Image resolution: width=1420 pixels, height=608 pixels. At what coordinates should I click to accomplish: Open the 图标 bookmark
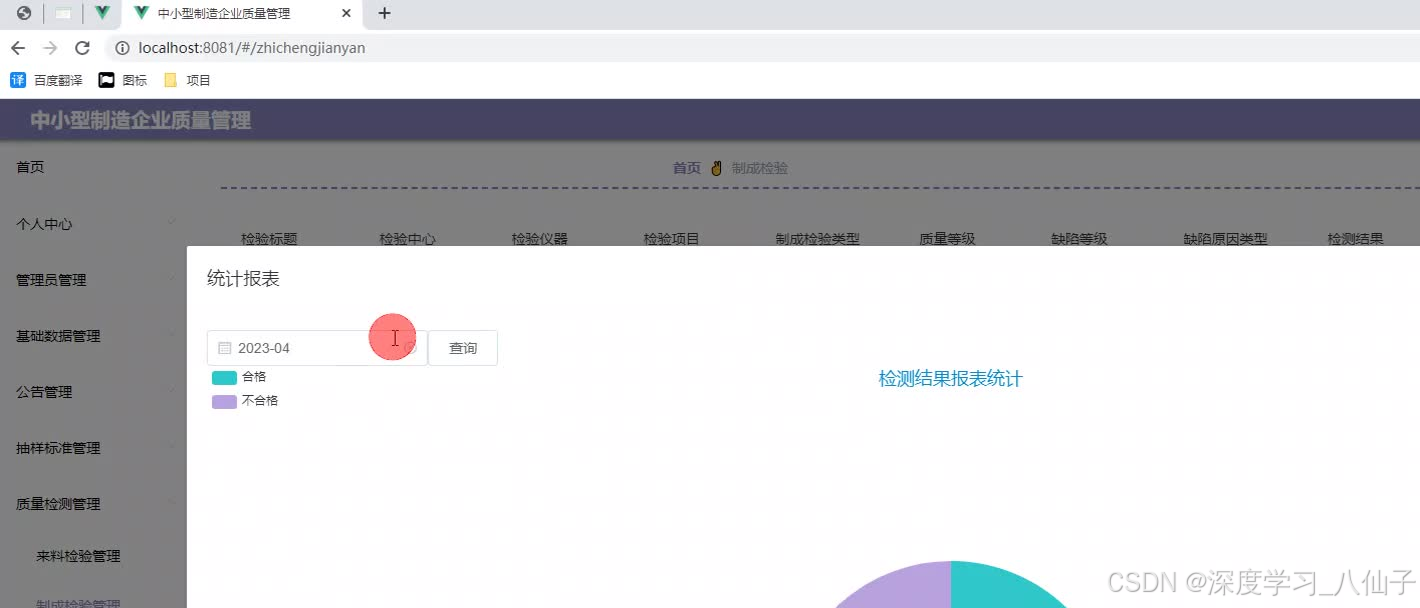coord(122,79)
